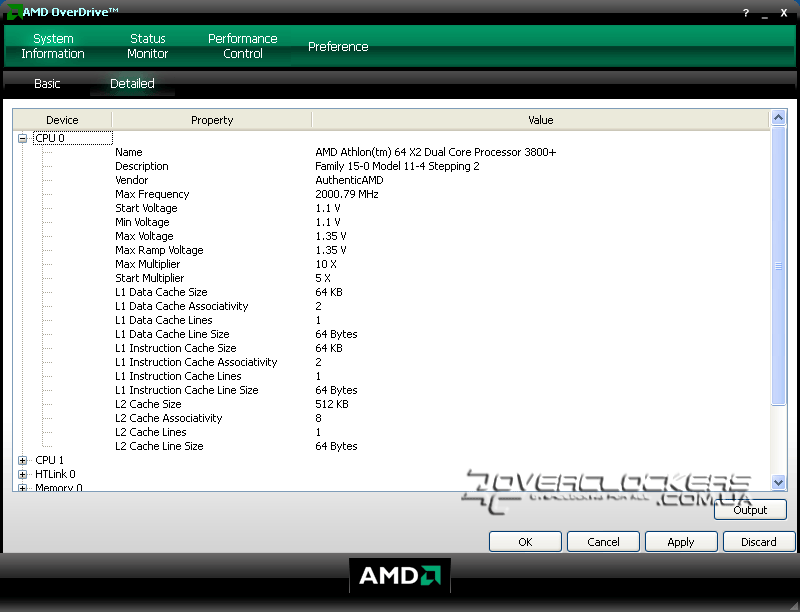
Task: Click the 2000.79 MHz value
Action: (346, 194)
